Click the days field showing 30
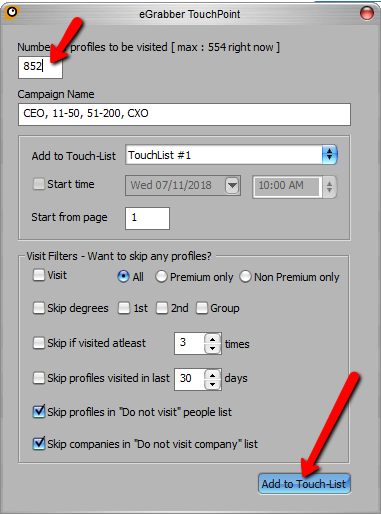This screenshot has height=514, width=381. point(189,379)
